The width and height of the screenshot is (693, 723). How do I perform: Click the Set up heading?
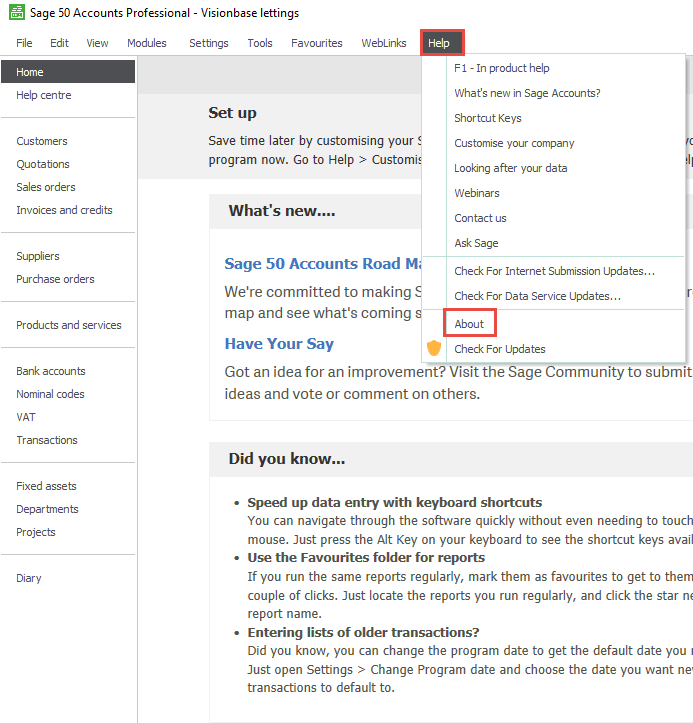pyautogui.click(x=232, y=113)
